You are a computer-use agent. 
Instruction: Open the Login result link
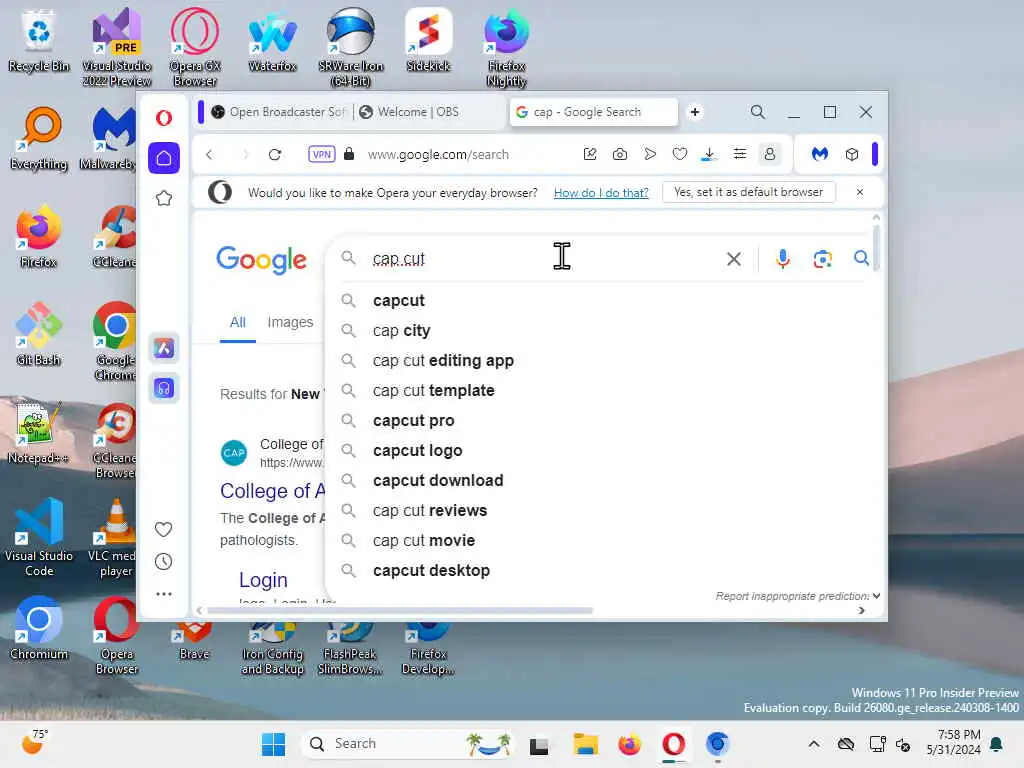coord(263,580)
